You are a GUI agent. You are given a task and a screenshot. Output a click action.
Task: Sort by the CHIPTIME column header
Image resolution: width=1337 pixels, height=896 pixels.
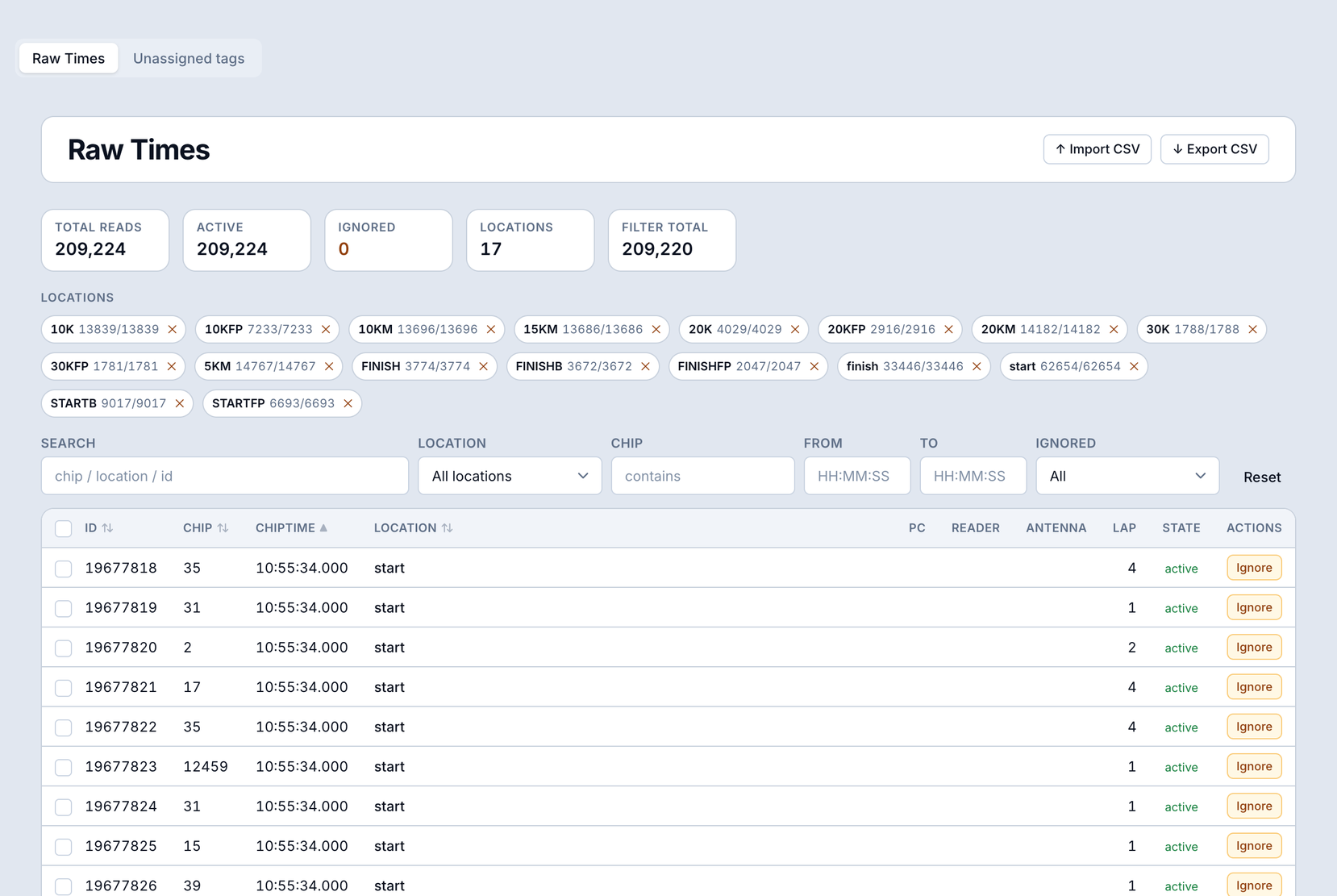[291, 528]
